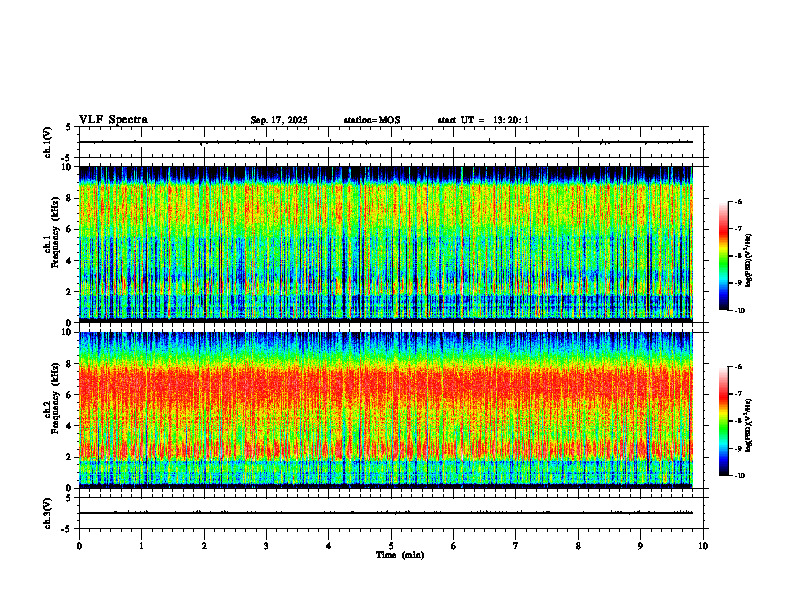
Task: Click the ch.1 spectrogram plot
Action: 386,244
